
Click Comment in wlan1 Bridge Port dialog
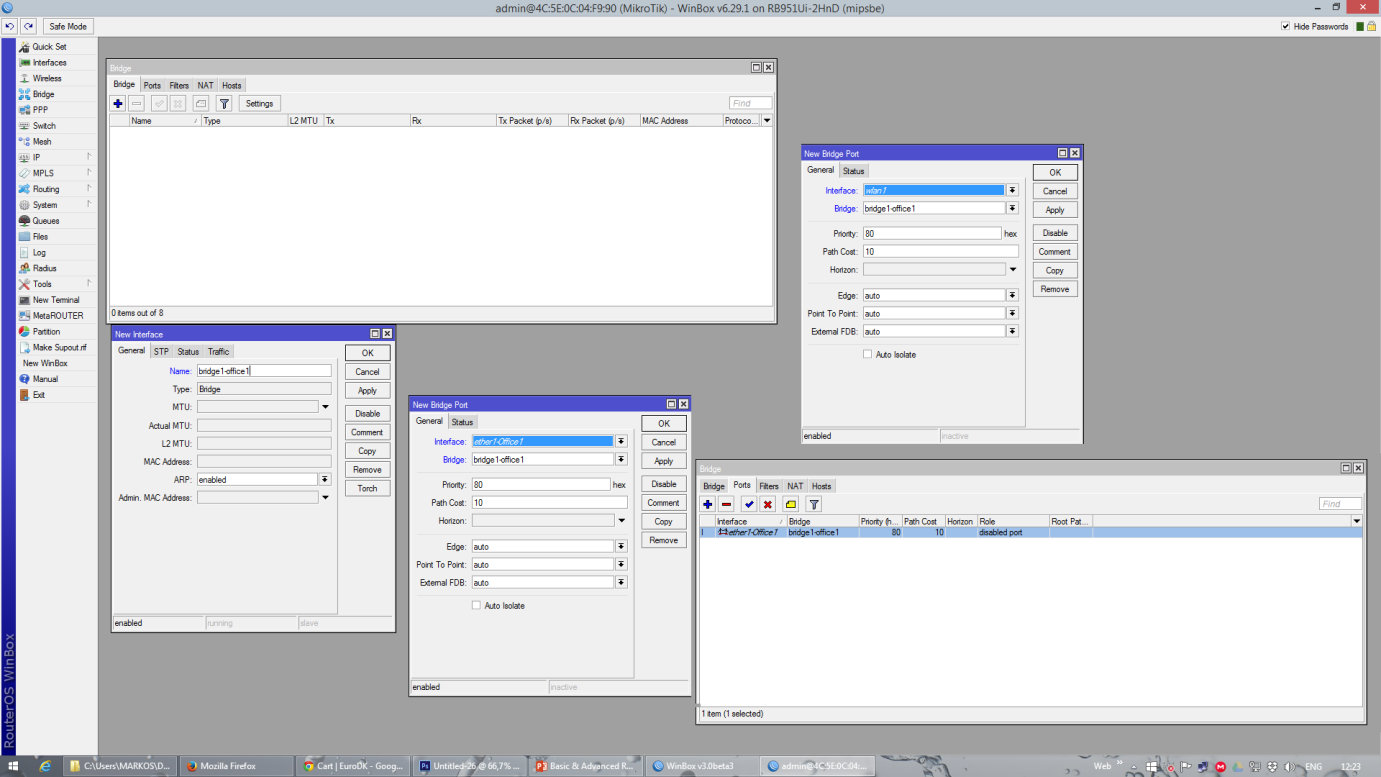1055,252
